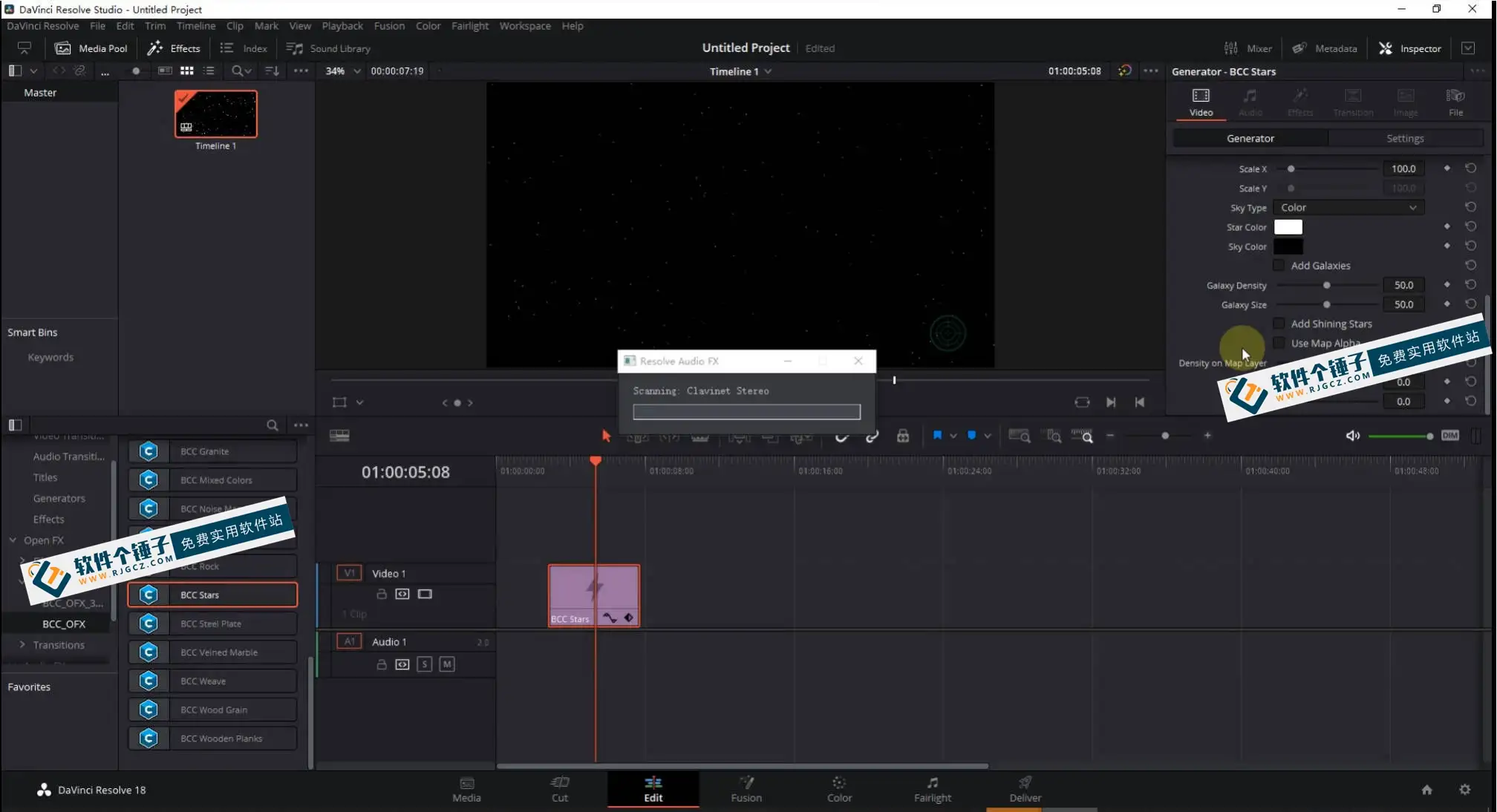The height and width of the screenshot is (812, 1497).
Task: Select BCC Wood Grain generator
Action: pos(212,710)
